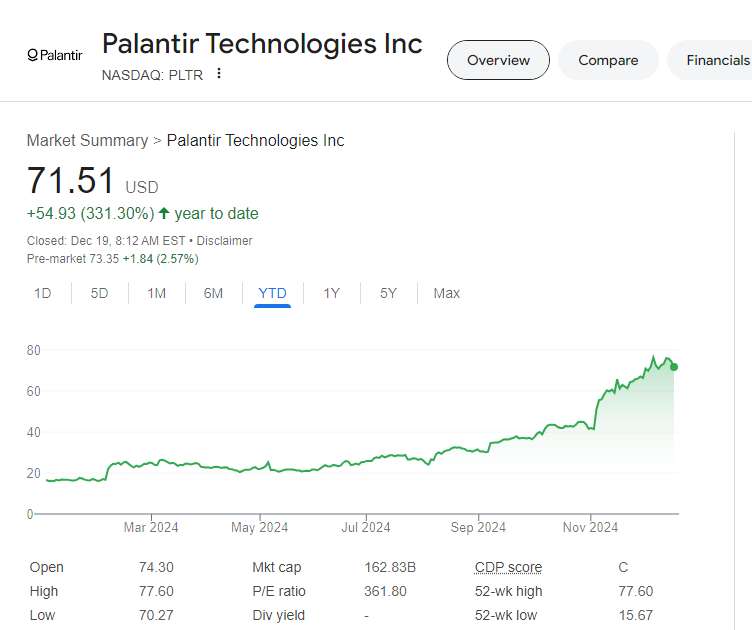Screen dimensions: 752x630
Task: Click the stock price line chart
Action: 400,455
